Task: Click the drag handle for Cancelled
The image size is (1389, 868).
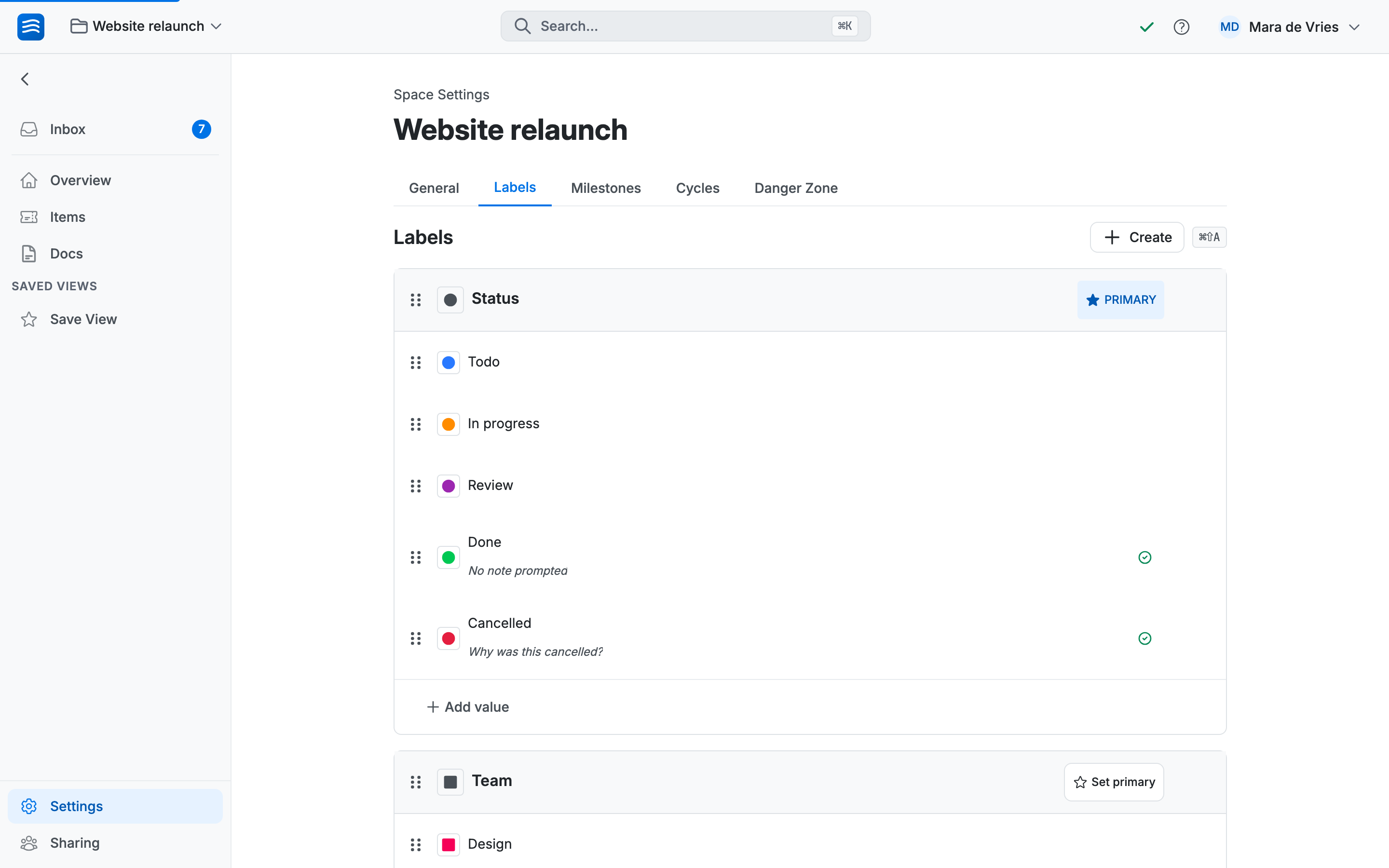Action: coord(416,638)
